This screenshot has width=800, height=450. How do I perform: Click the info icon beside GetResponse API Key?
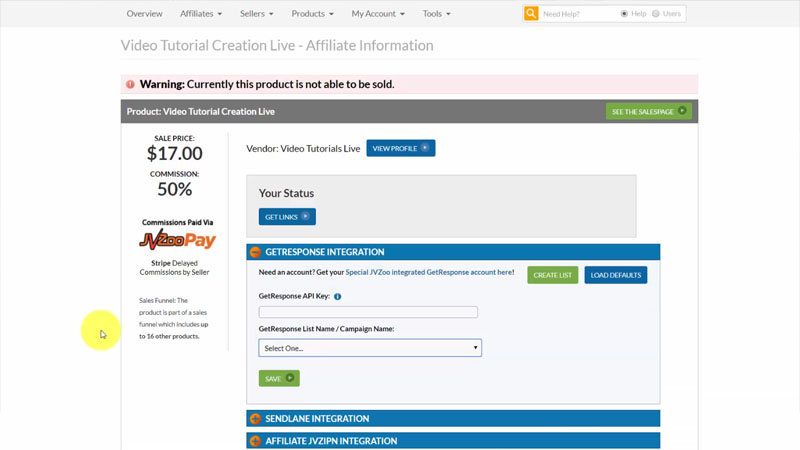[338, 297]
